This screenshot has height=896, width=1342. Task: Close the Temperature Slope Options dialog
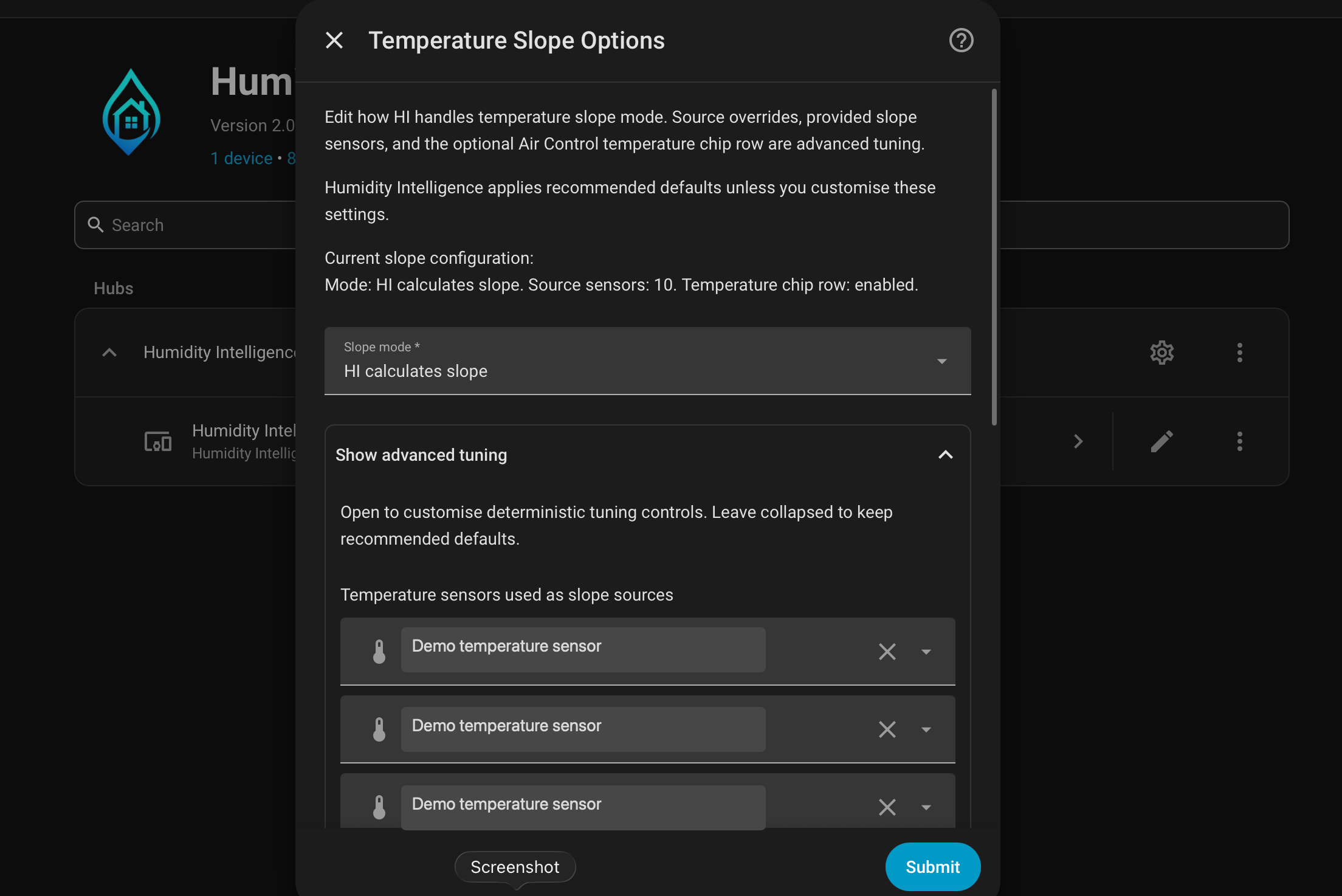(x=334, y=41)
